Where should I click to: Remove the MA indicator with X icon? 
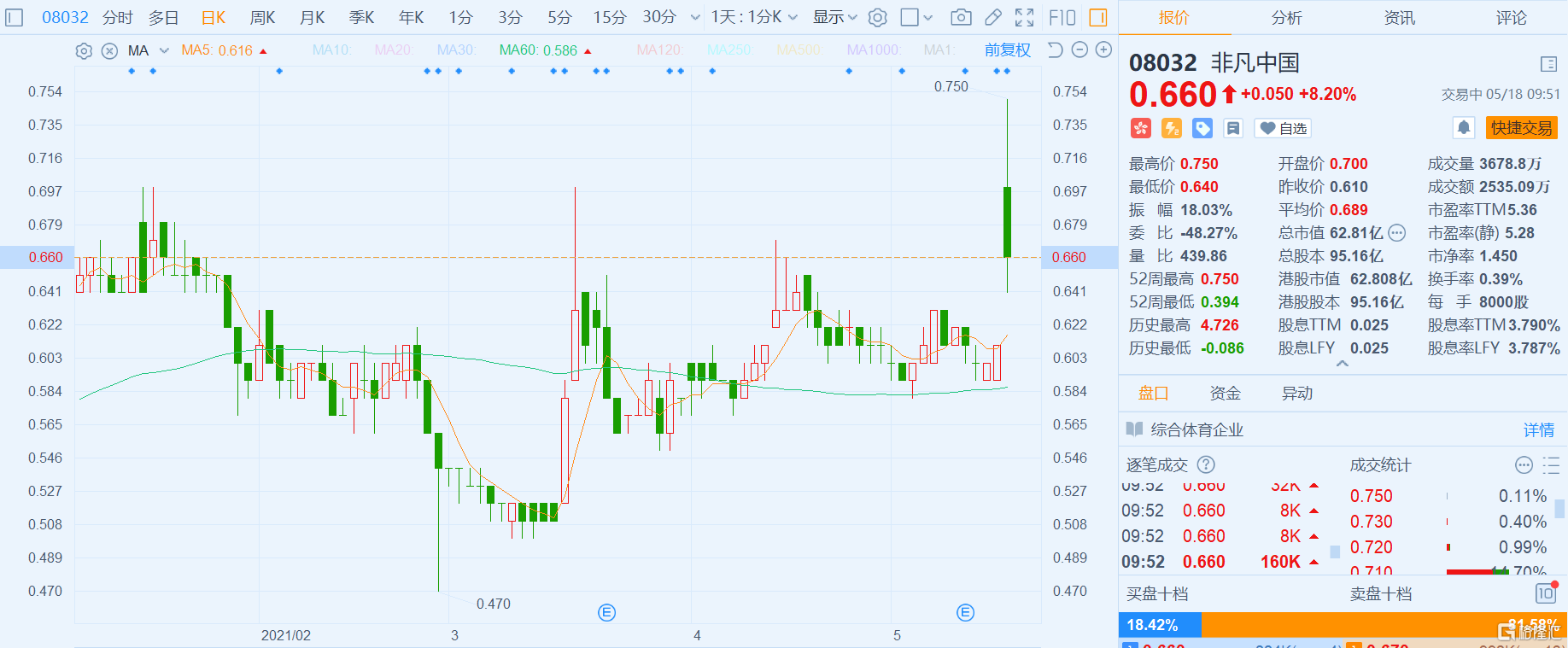click(109, 50)
